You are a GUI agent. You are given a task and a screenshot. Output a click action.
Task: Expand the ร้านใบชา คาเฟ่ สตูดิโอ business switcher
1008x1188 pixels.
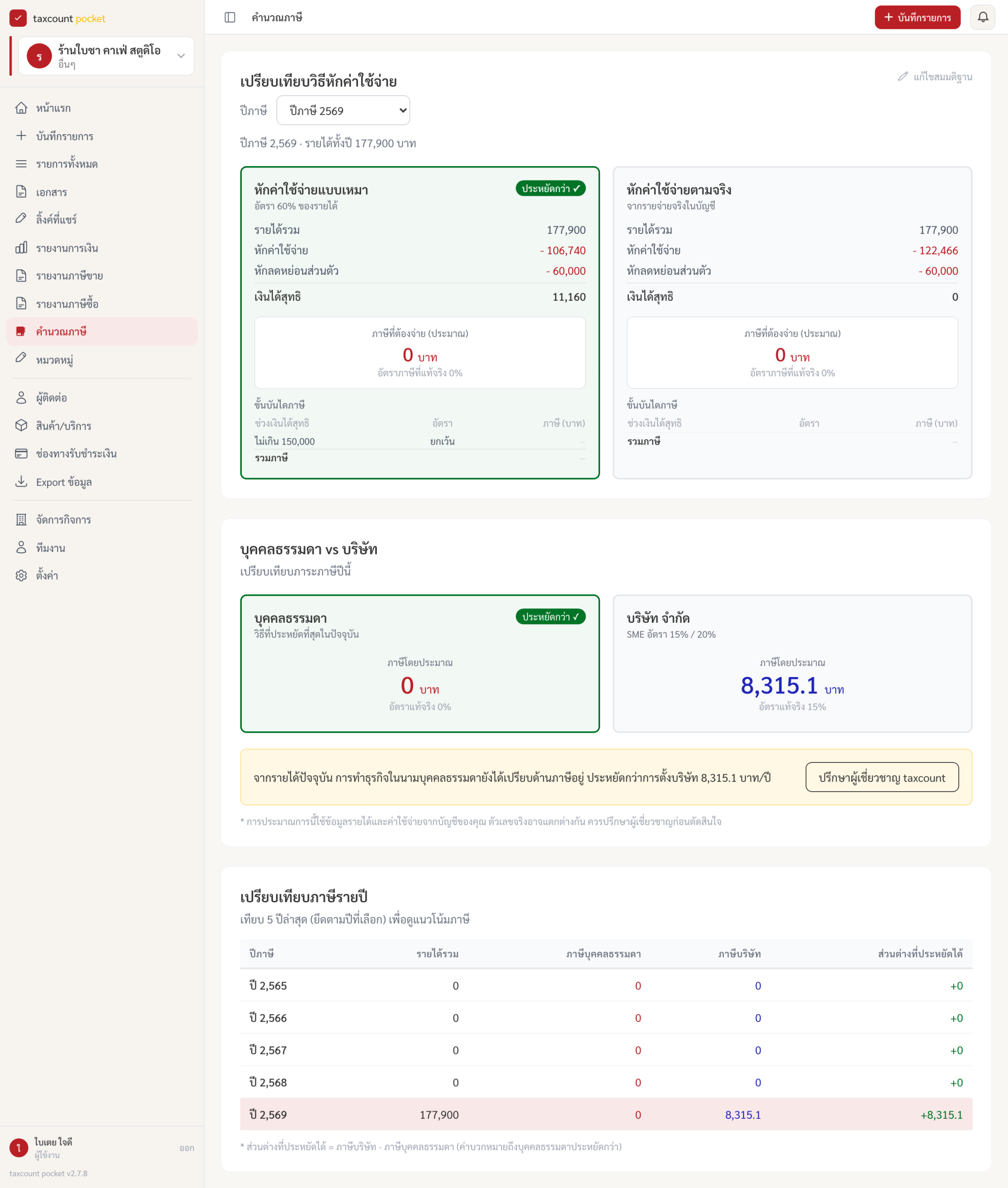106,56
